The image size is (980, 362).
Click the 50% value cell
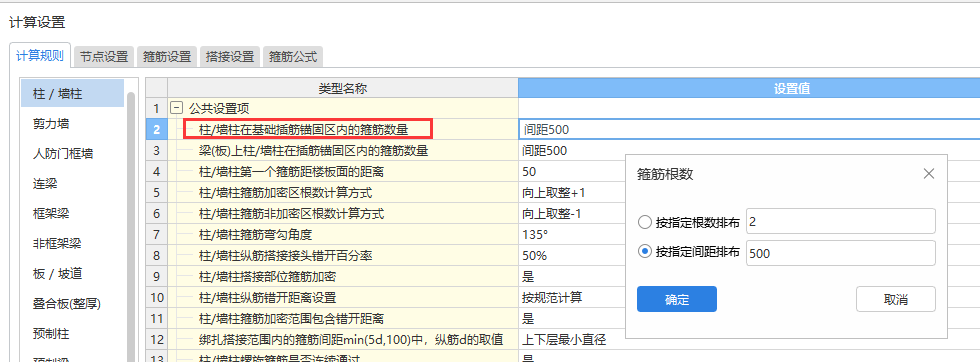(x=534, y=256)
